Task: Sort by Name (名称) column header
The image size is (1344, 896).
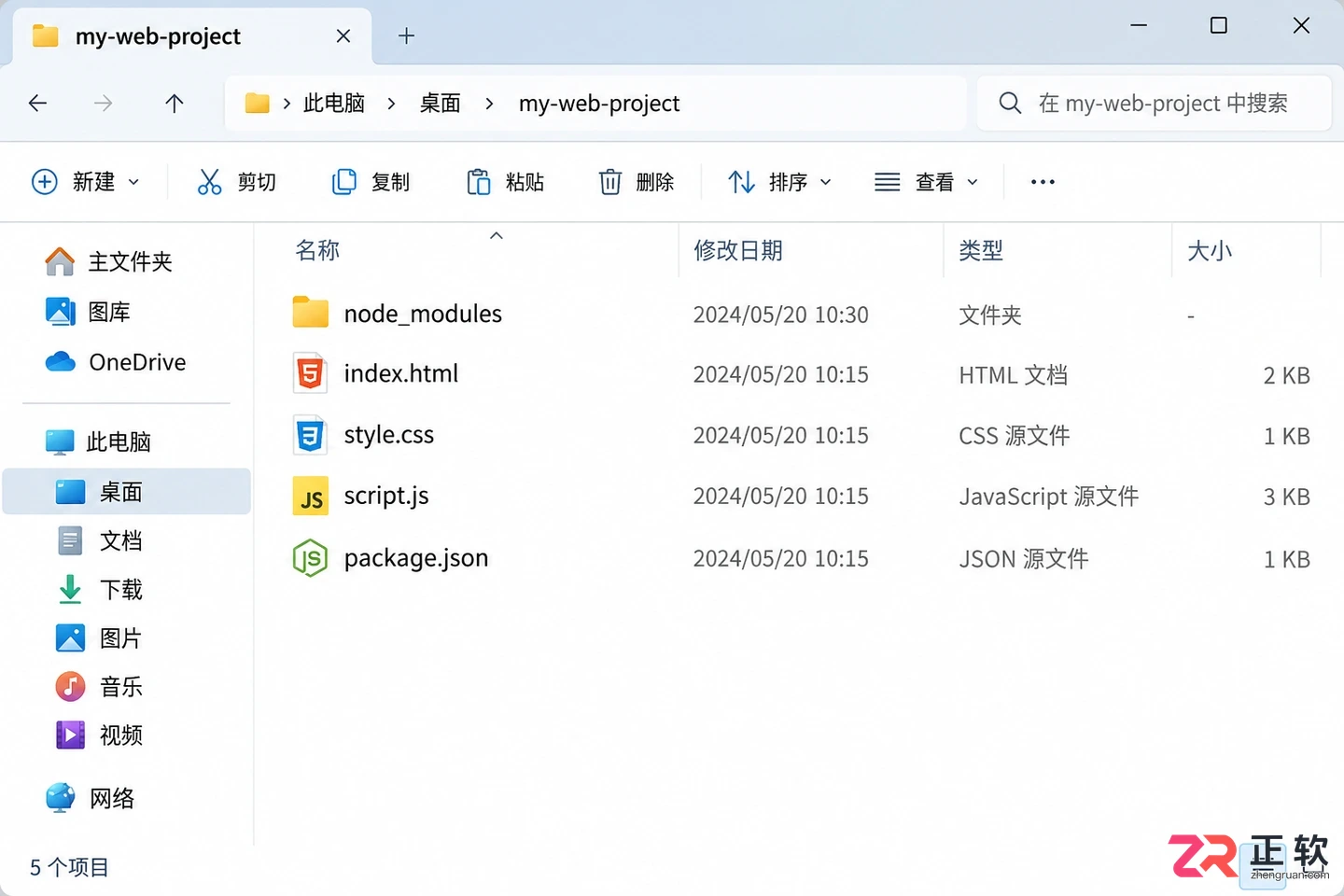Action: click(x=317, y=250)
